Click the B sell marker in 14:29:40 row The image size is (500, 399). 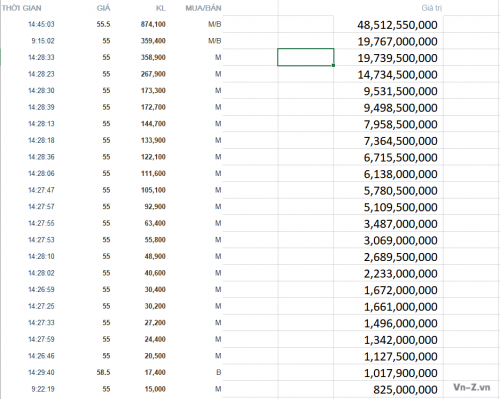tap(219, 372)
